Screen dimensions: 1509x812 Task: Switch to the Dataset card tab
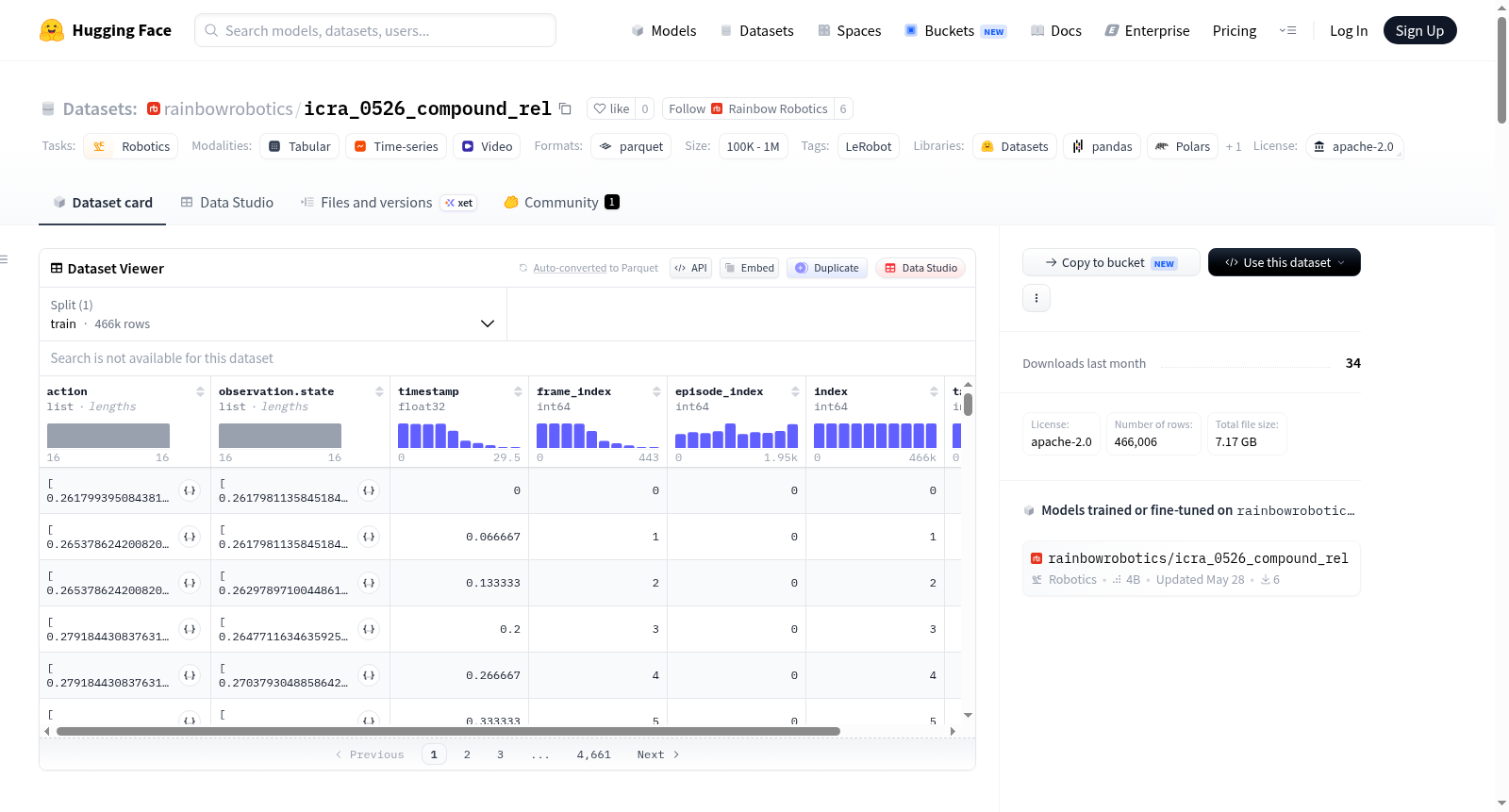coord(103,203)
